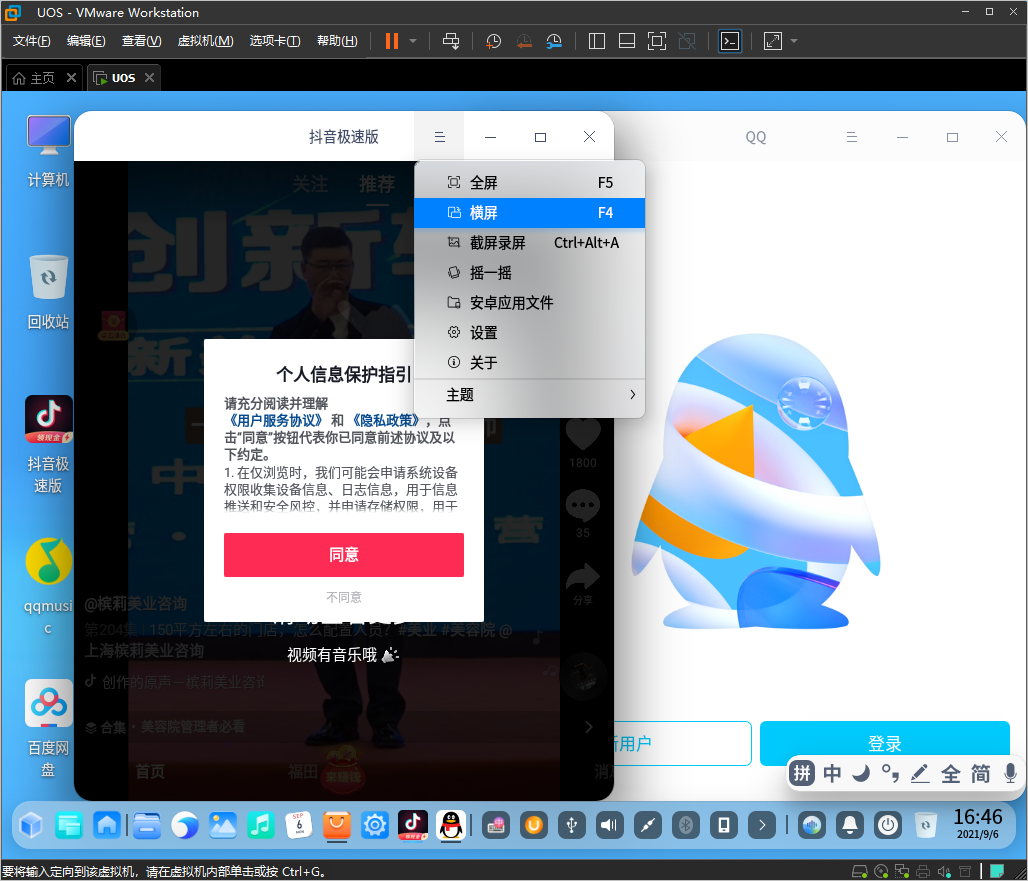Click the stretch guest display icon
The width and height of the screenshot is (1028, 881).
coord(773,41)
